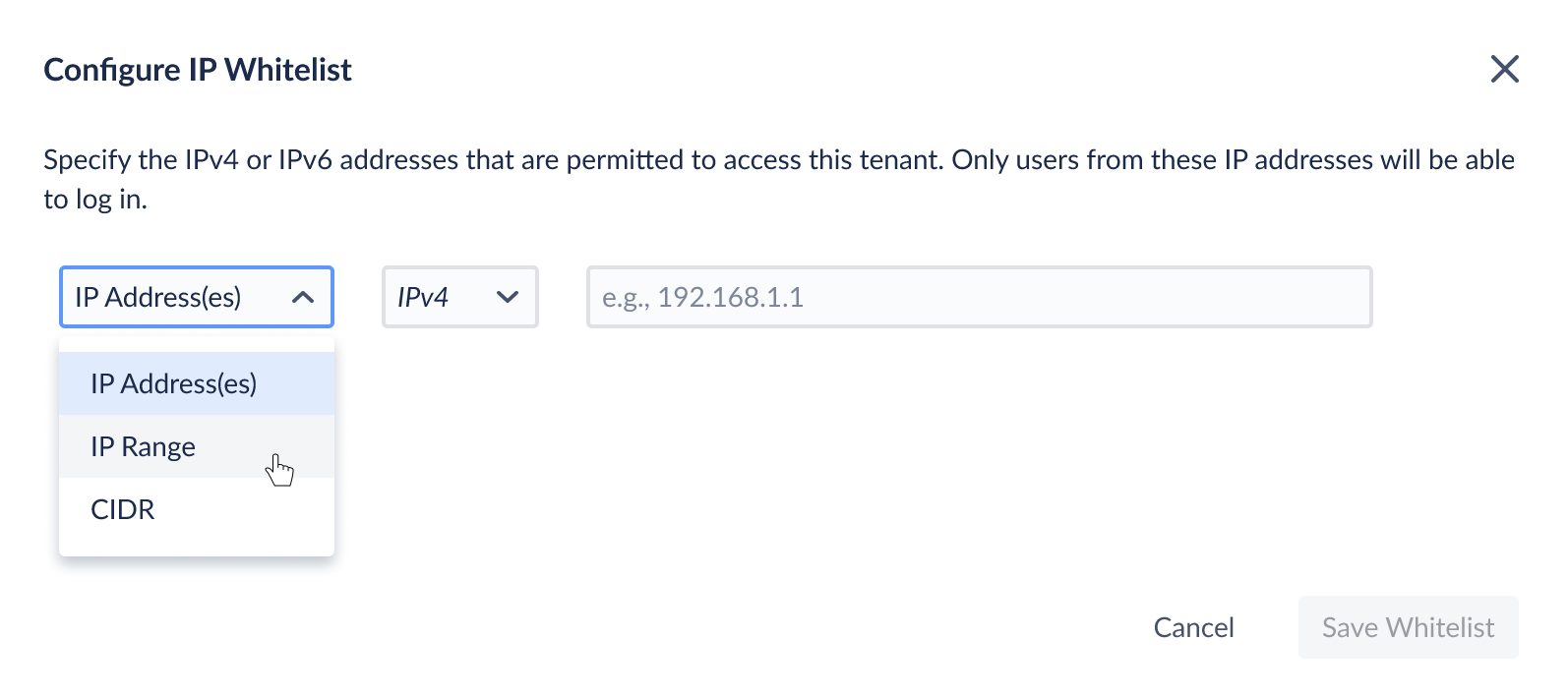Click the down chevron beside IPv4
Screen dimensions: 1568x698
click(508, 297)
